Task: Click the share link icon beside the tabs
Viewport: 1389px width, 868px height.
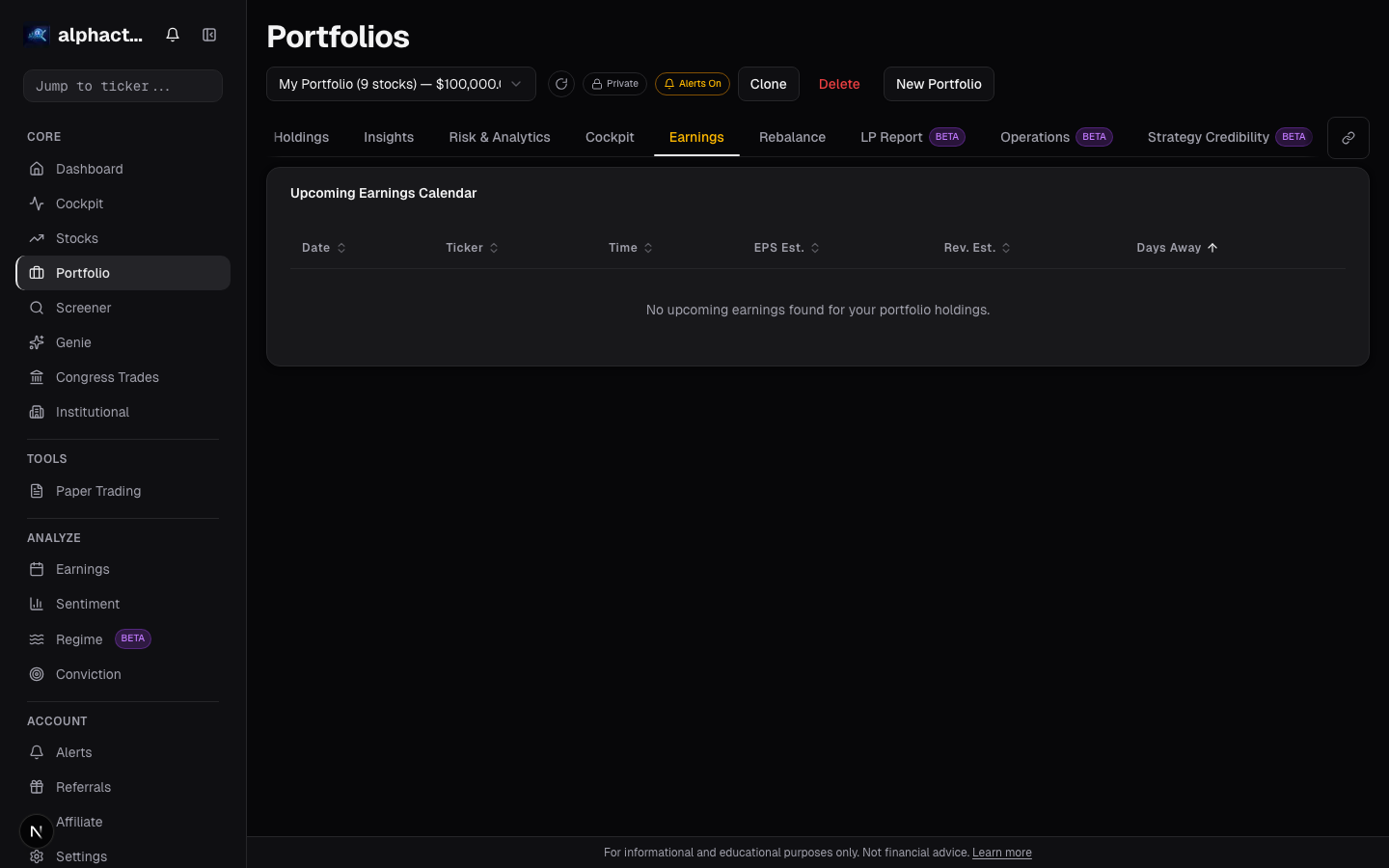Action: pyautogui.click(x=1348, y=137)
